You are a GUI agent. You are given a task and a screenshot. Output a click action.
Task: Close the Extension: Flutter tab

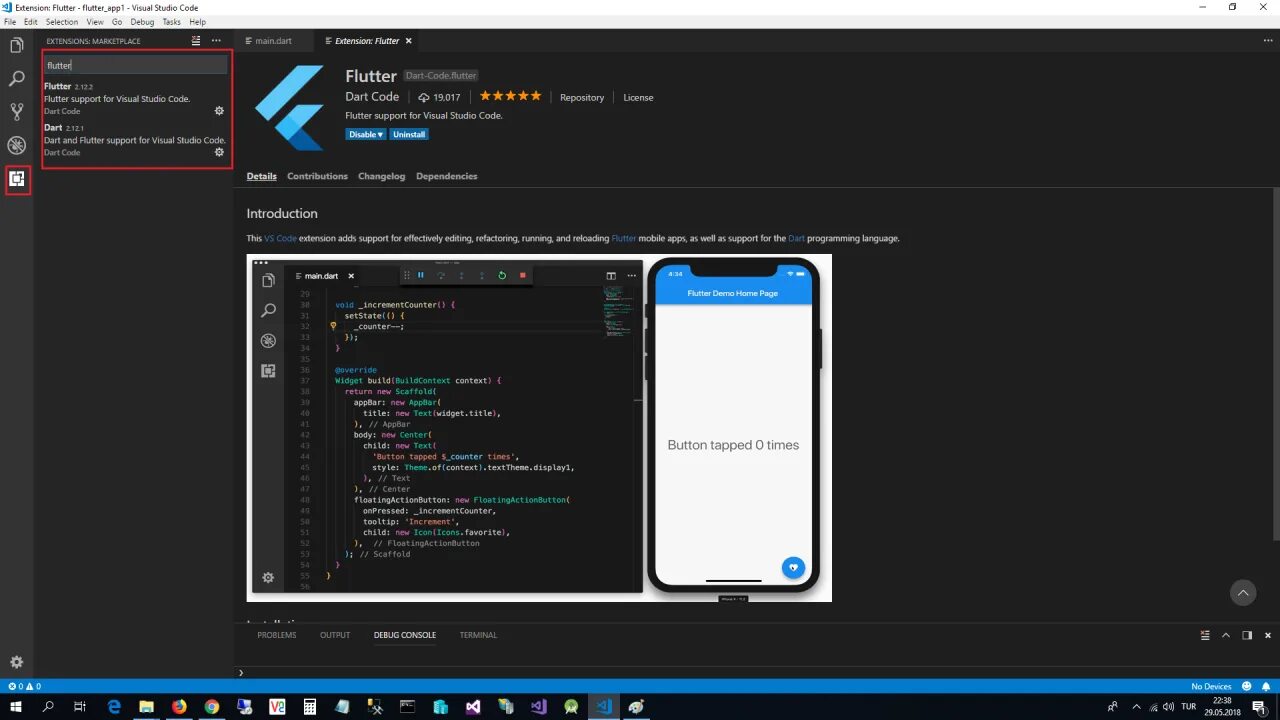pyautogui.click(x=408, y=41)
